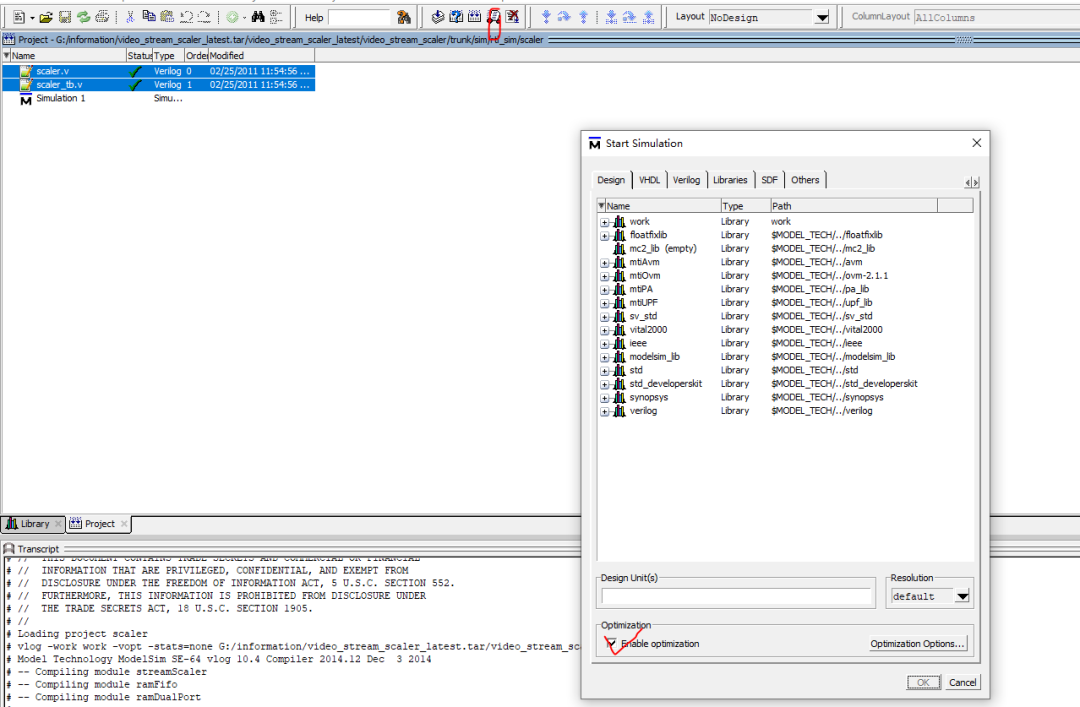Sort project files by Modified column header
Screen dimensions: 1080x707
261,55
